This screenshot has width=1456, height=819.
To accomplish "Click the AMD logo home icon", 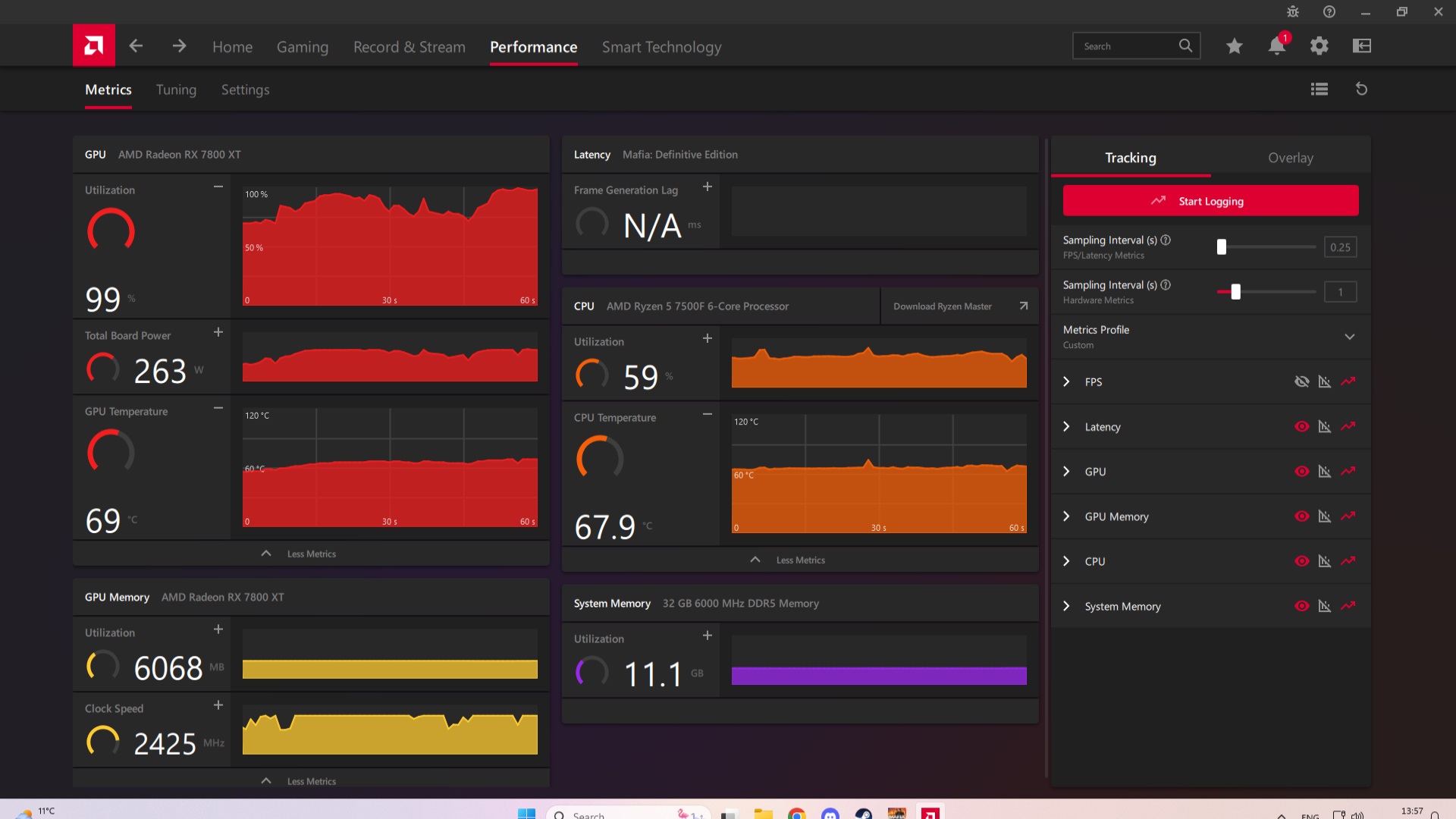I will [x=94, y=45].
